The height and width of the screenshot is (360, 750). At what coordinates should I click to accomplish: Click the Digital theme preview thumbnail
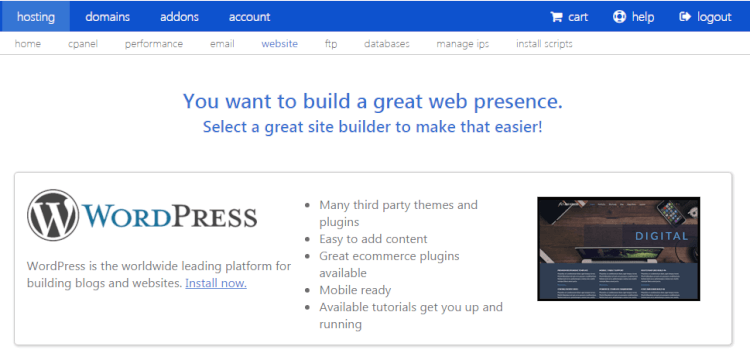click(x=618, y=249)
